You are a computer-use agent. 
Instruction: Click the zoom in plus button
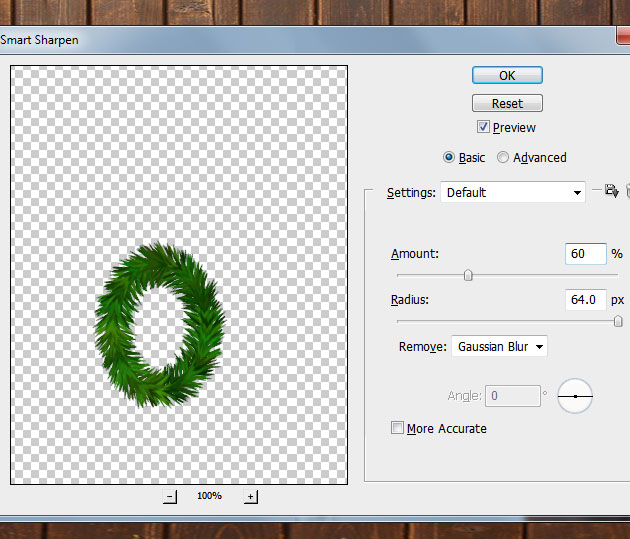click(x=251, y=496)
